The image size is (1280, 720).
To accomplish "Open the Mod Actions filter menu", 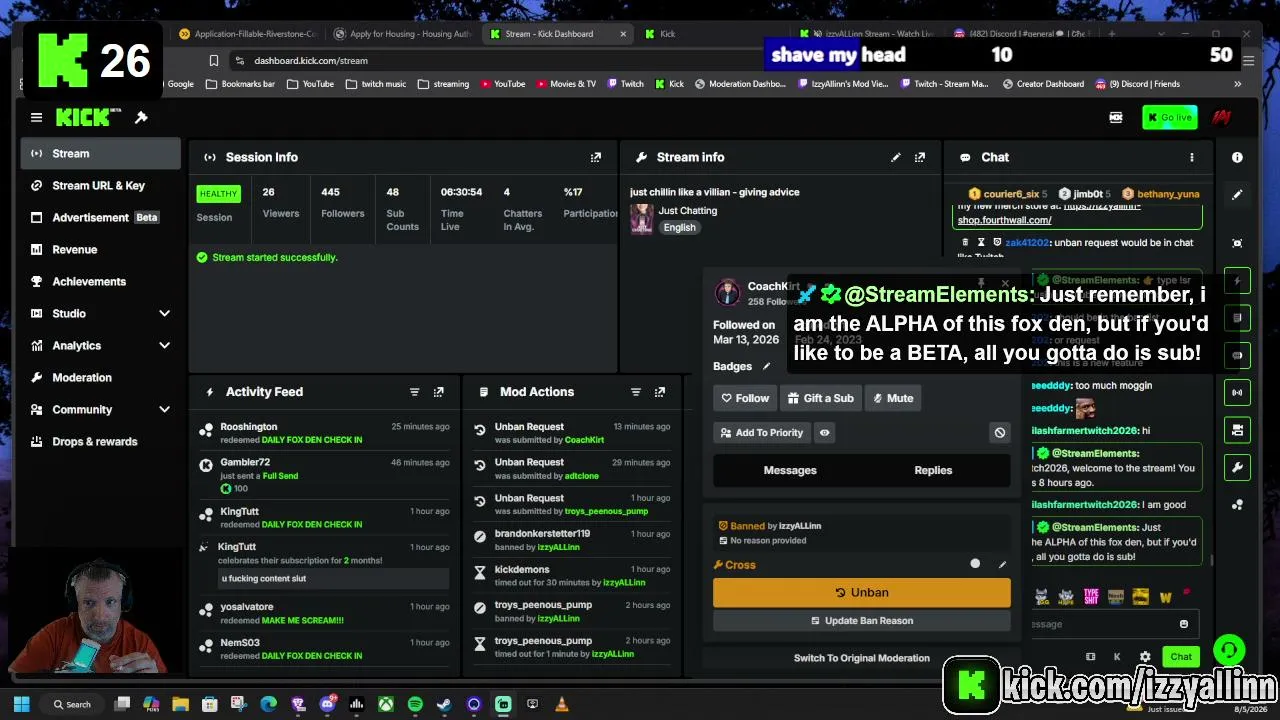I will [x=635, y=392].
